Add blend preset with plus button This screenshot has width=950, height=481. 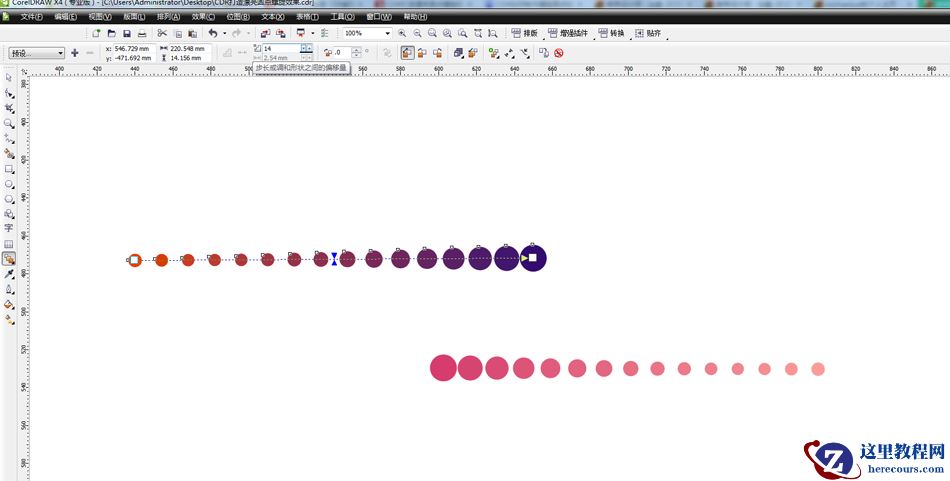pyautogui.click(x=75, y=53)
